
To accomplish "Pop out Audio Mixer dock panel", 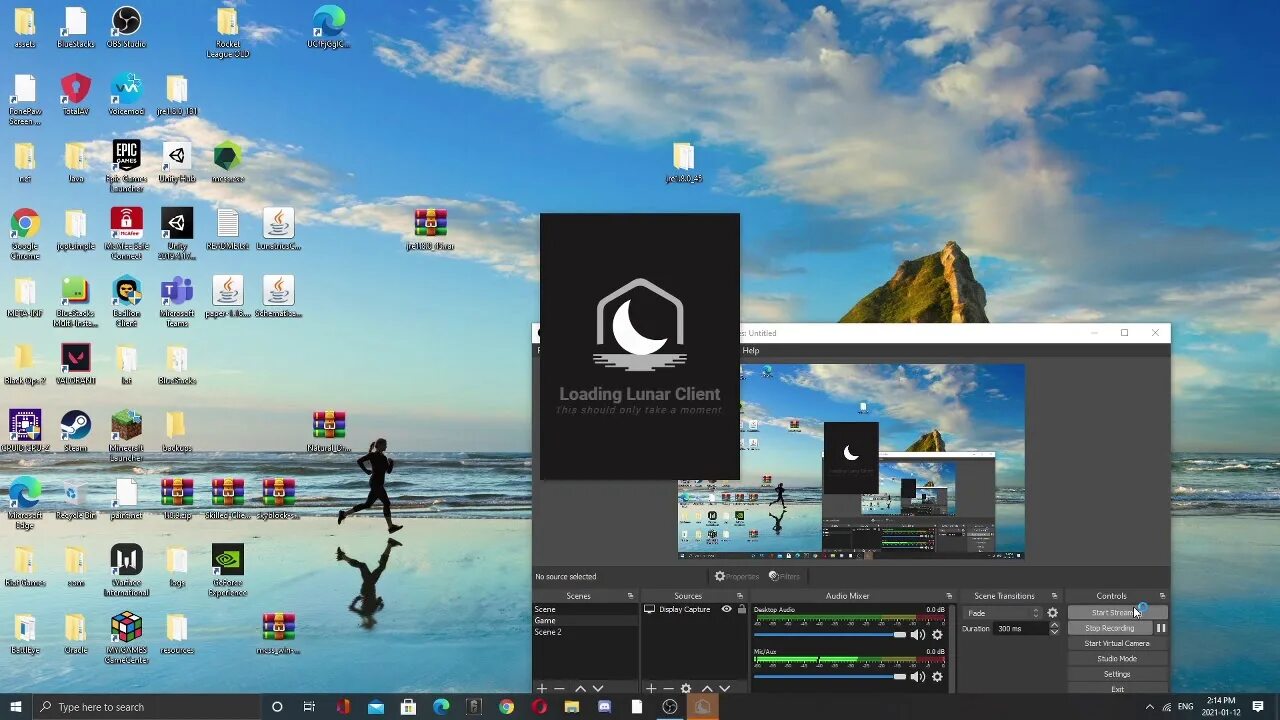I will click(x=949, y=596).
